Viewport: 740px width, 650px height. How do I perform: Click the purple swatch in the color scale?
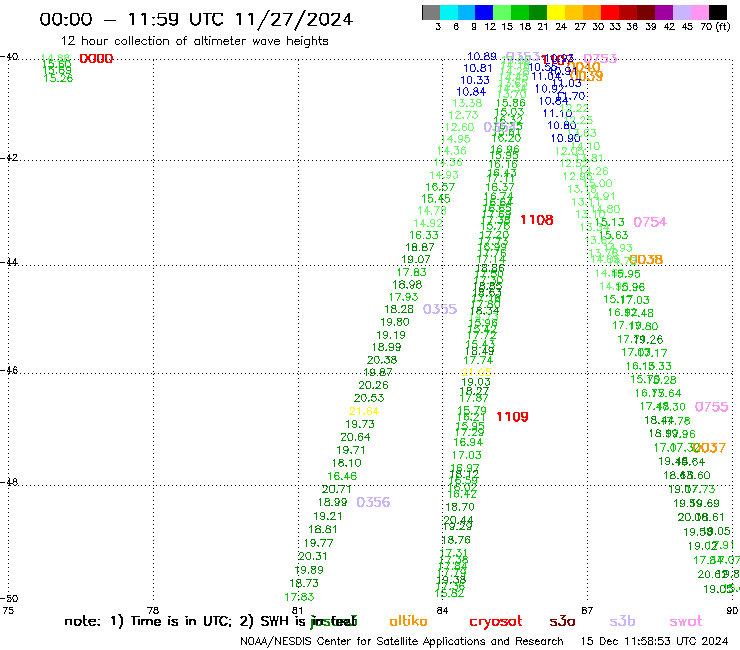(x=664, y=12)
